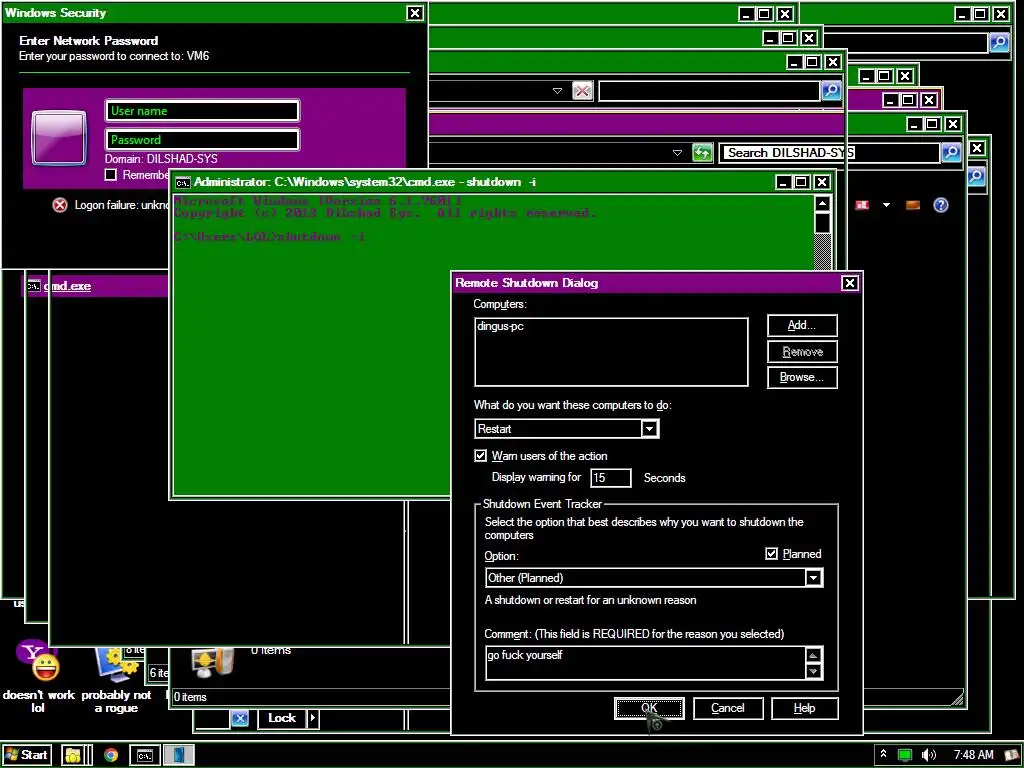This screenshot has width=1024, height=768.
Task: Click the Lock button
Action: click(x=282, y=718)
